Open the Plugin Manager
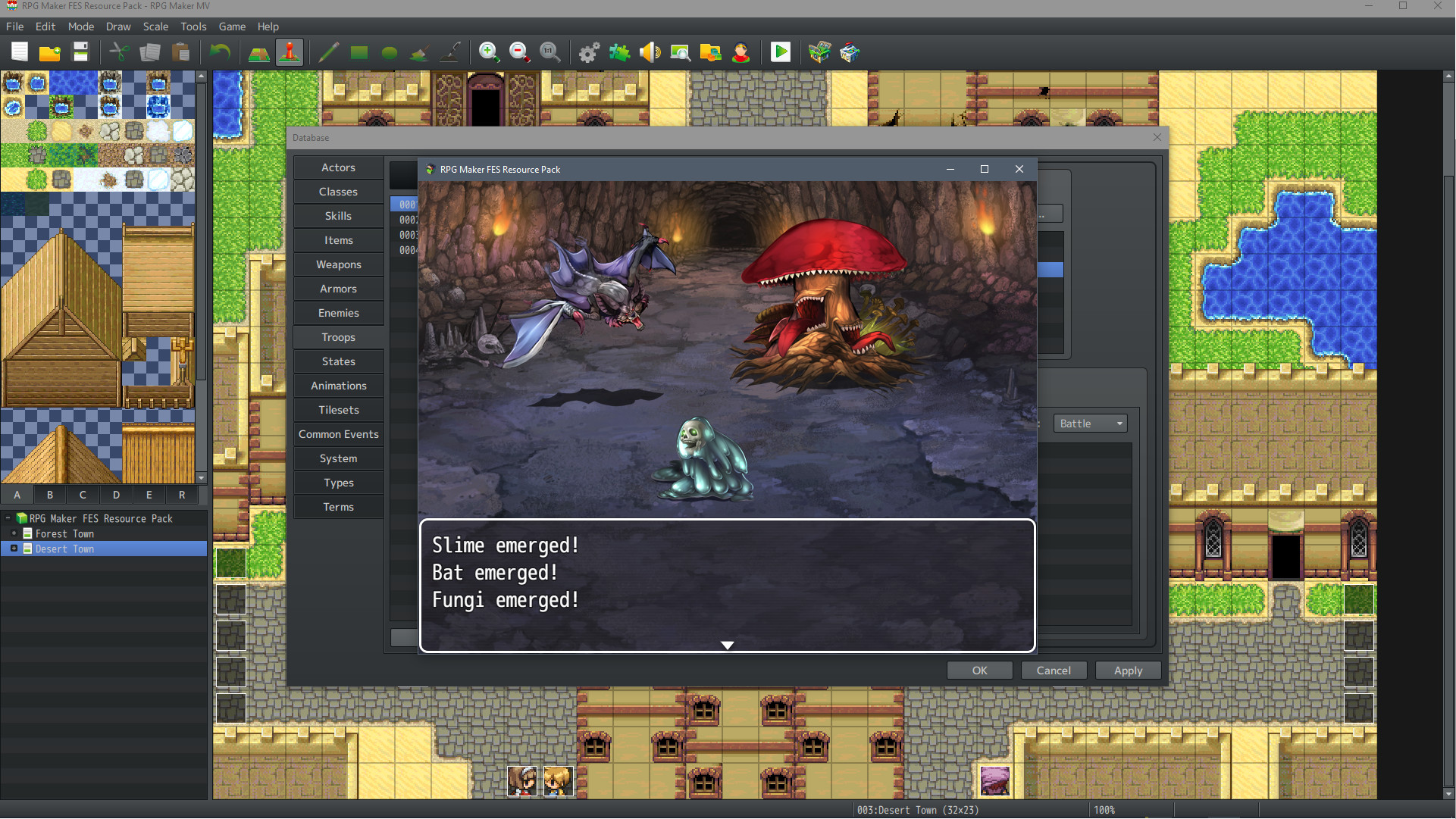Screen dimensions: 1456x819 (x=620, y=52)
